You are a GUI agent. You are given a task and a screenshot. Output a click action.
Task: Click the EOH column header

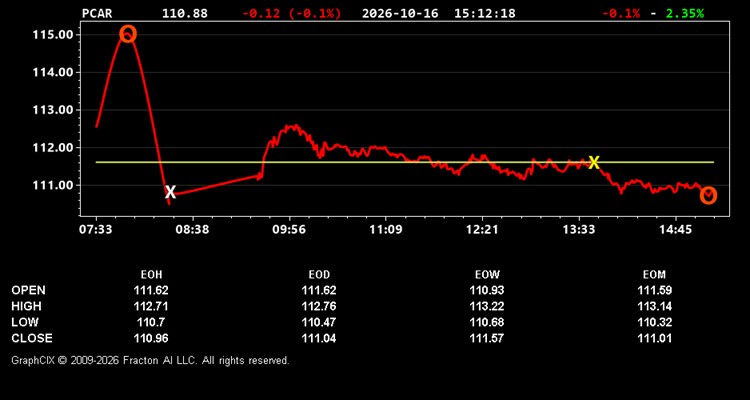coord(151,275)
